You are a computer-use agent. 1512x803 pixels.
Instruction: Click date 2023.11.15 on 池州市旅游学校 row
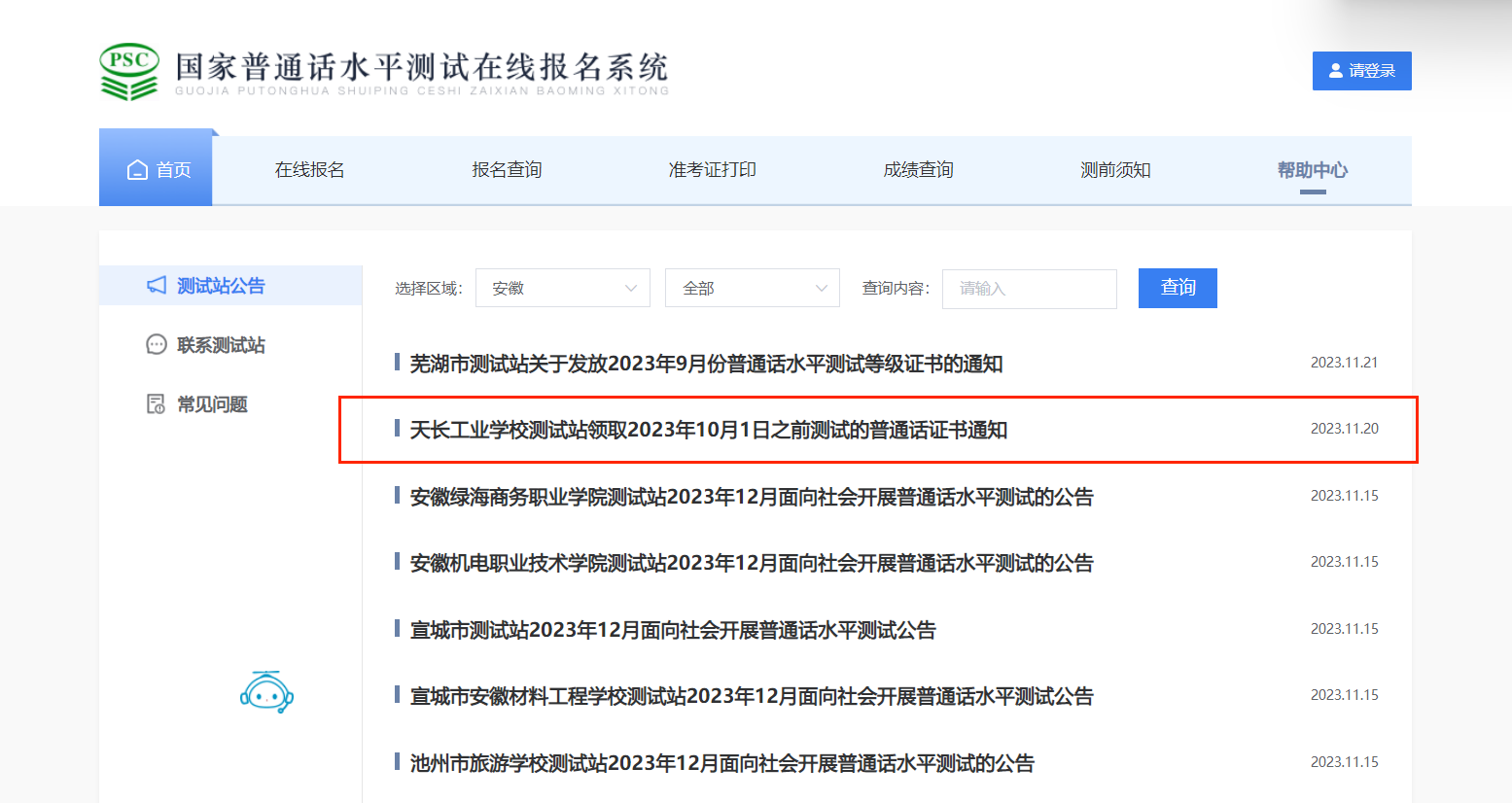(1344, 762)
